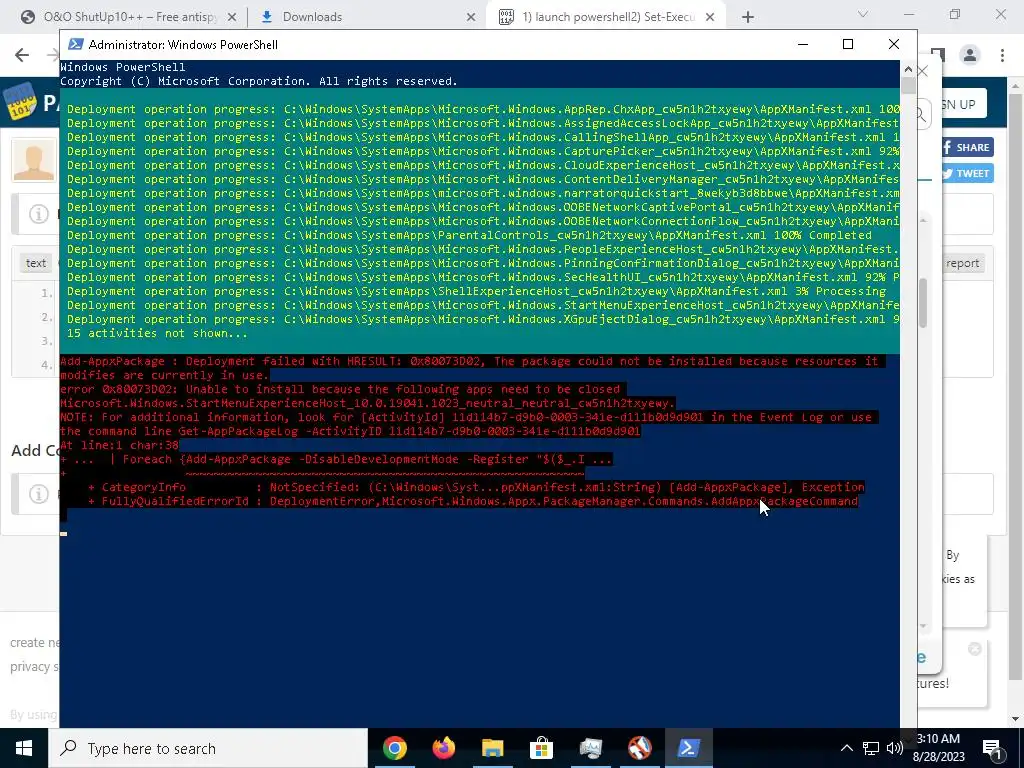This screenshot has height=768, width=1024.
Task: Click the paste author avatar
Action: (x=34, y=160)
